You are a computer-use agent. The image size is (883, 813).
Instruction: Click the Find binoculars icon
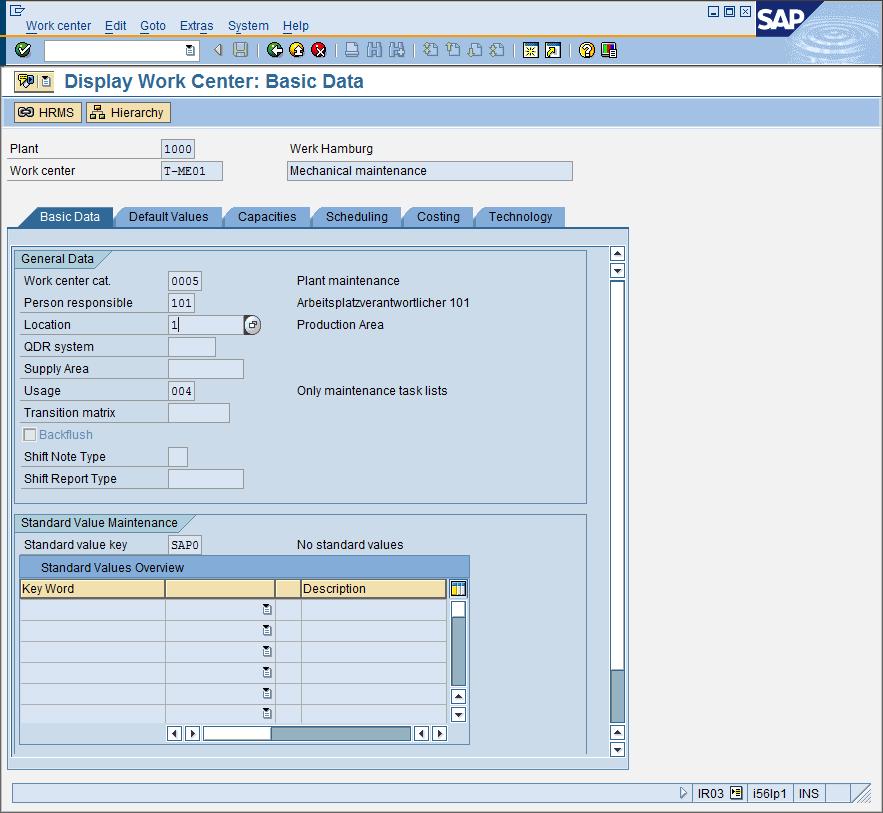click(x=374, y=50)
